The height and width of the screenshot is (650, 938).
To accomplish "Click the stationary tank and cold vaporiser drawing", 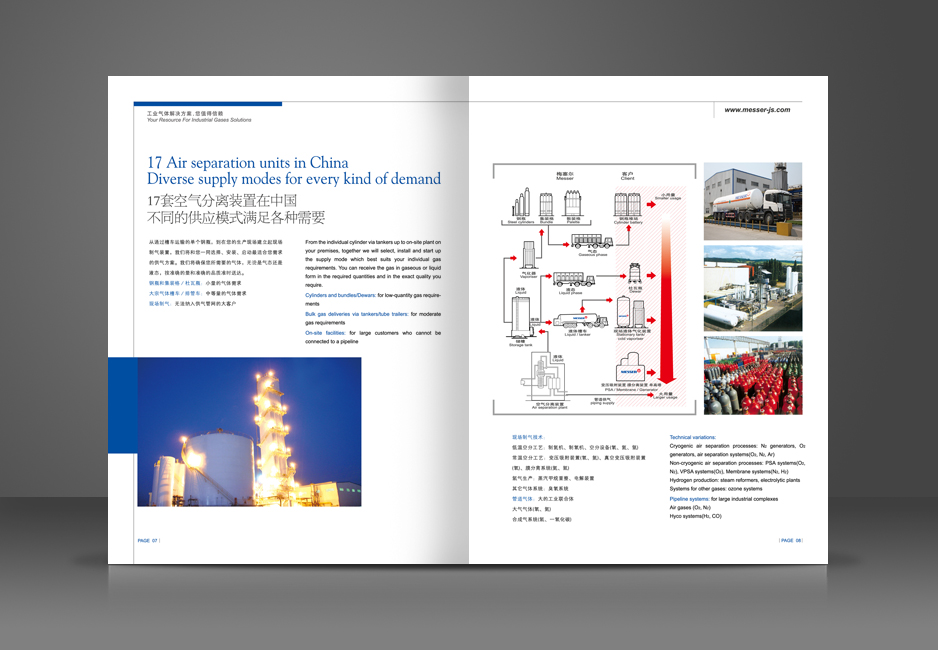I will point(630,313).
